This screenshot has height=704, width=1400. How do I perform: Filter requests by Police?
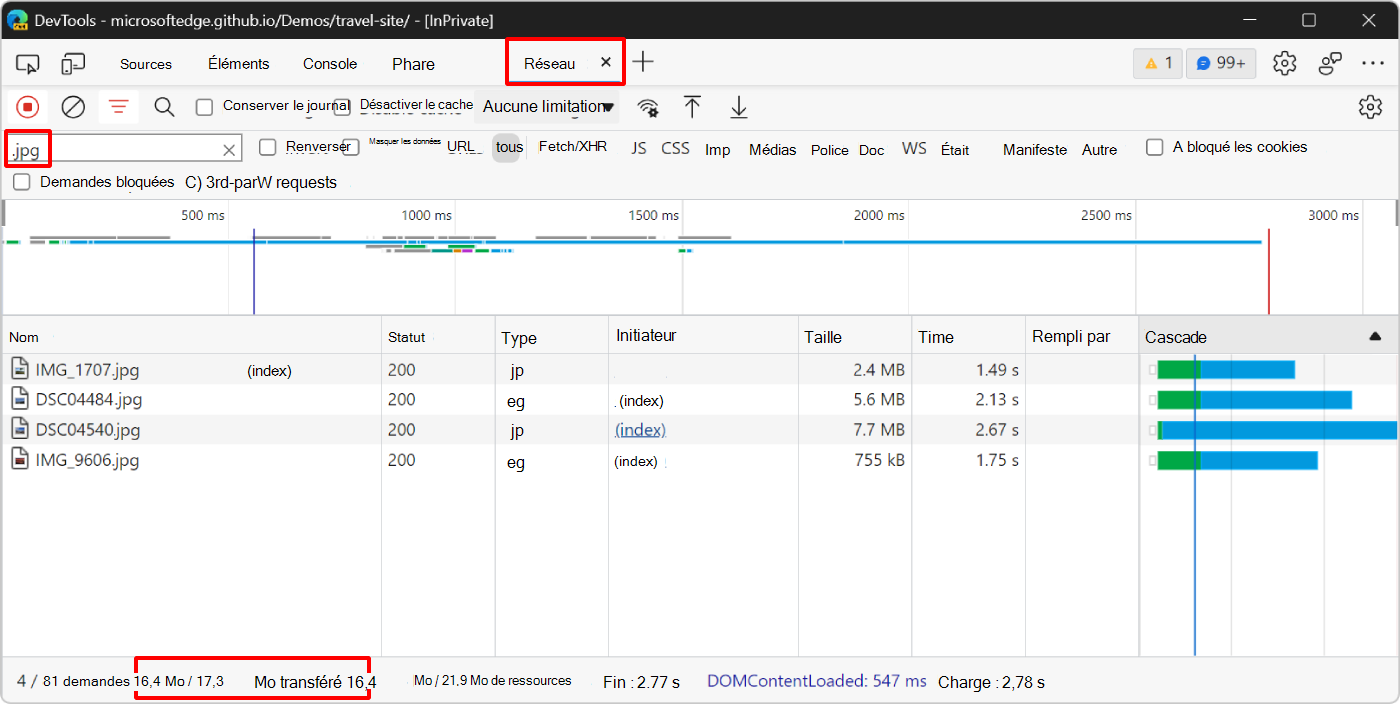[829, 150]
